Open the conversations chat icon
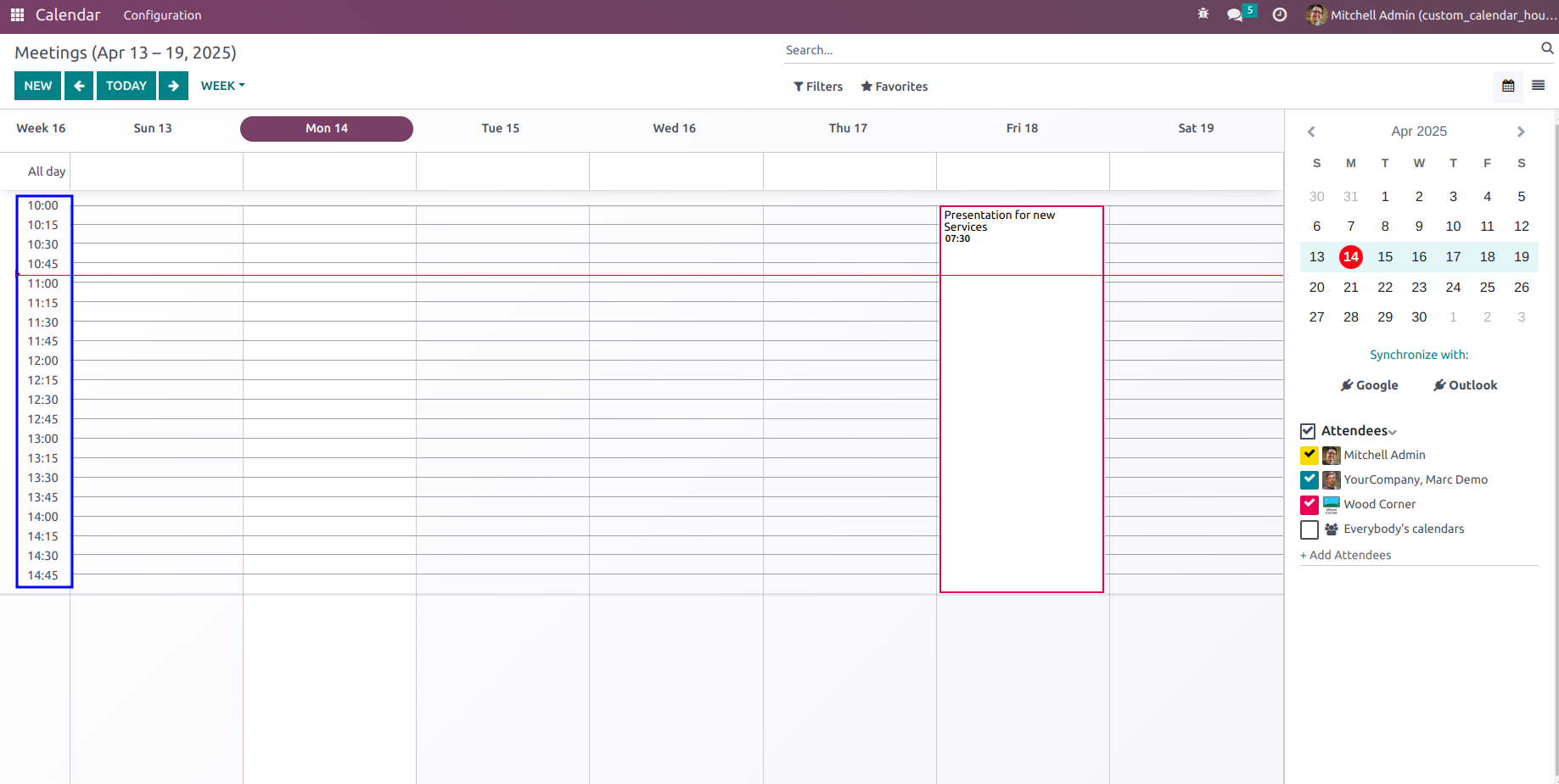Viewport: 1559px width, 784px height. click(x=1235, y=15)
